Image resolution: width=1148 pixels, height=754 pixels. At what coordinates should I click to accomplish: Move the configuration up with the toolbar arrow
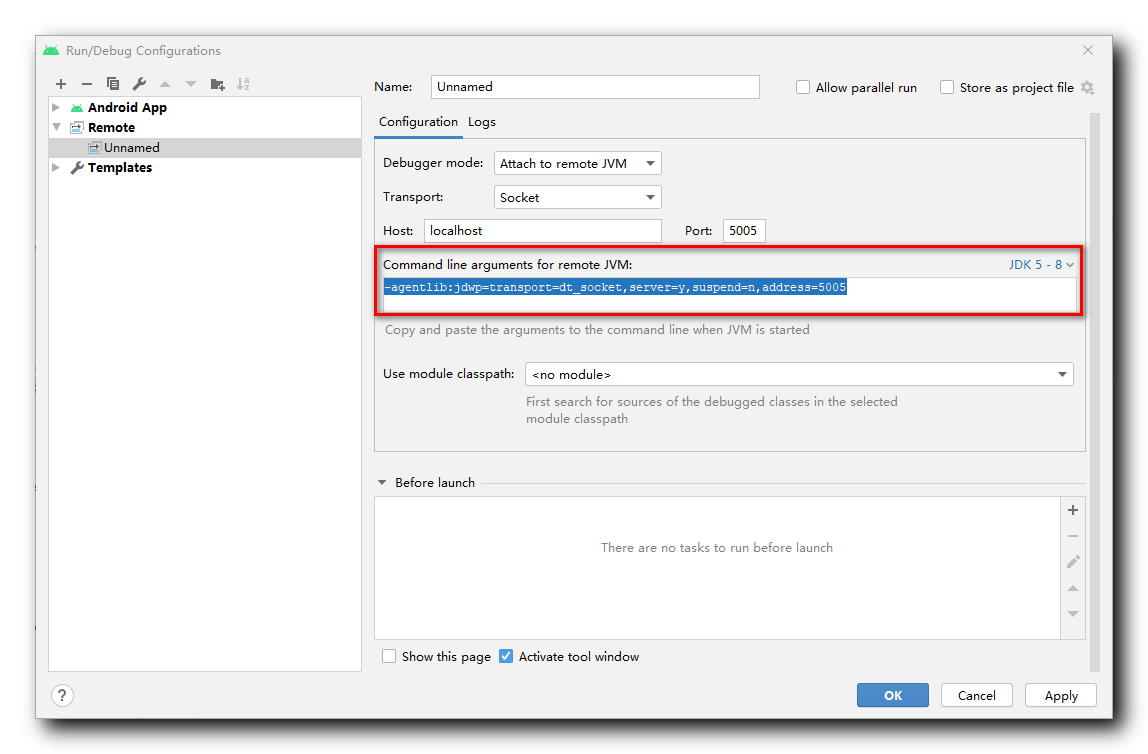[x=165, y=84]
